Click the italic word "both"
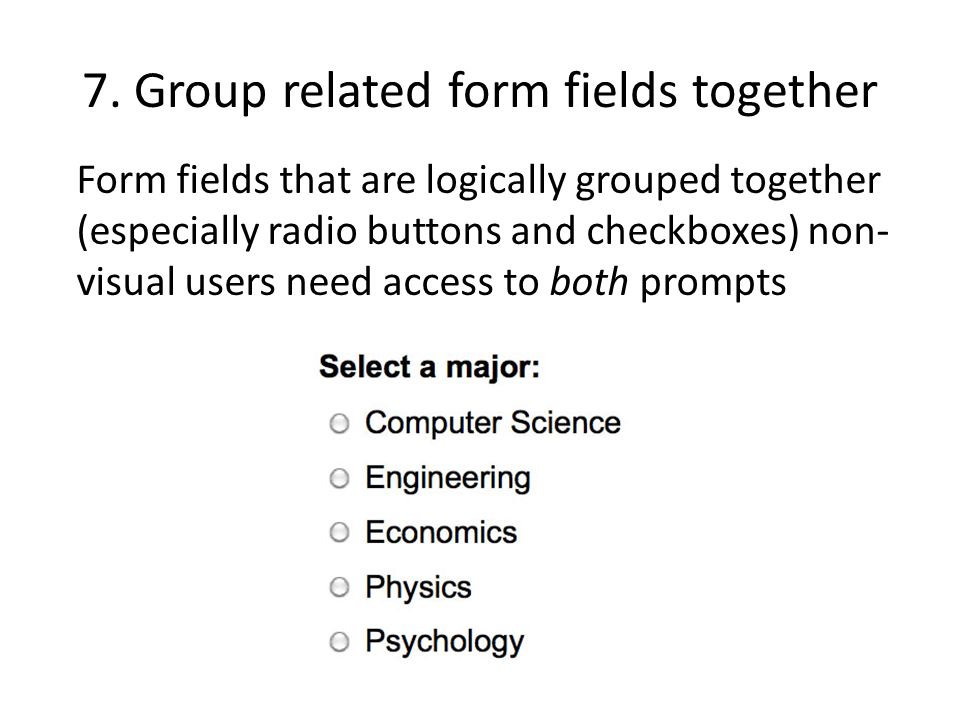Screen dimensions: 960x720 point(589,282)
